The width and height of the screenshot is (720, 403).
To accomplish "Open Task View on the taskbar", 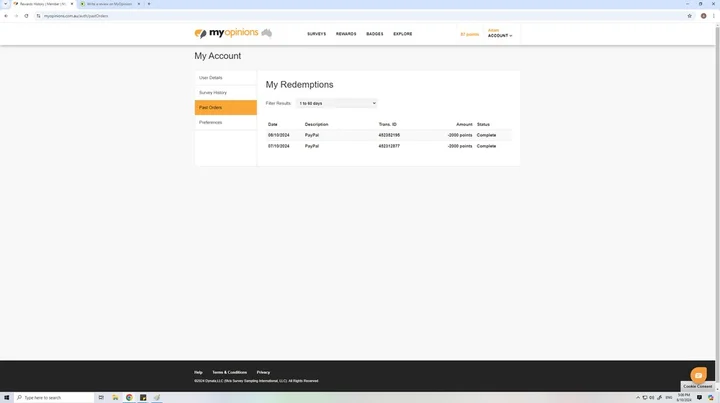I will pyautogui.click(x=101, y=397).
